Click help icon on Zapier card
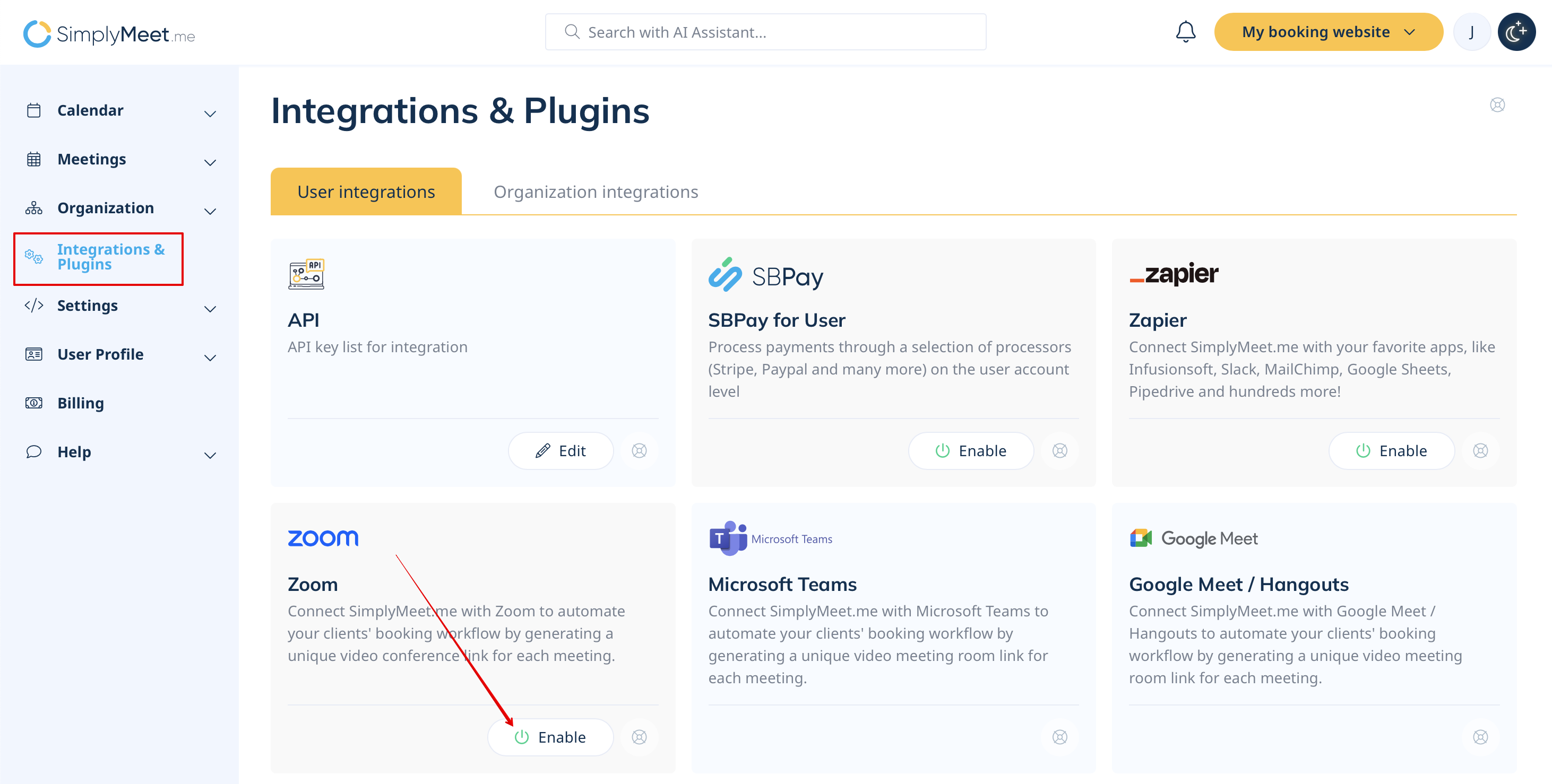This screenshot has height=784, width=1552. [1480, 450]
